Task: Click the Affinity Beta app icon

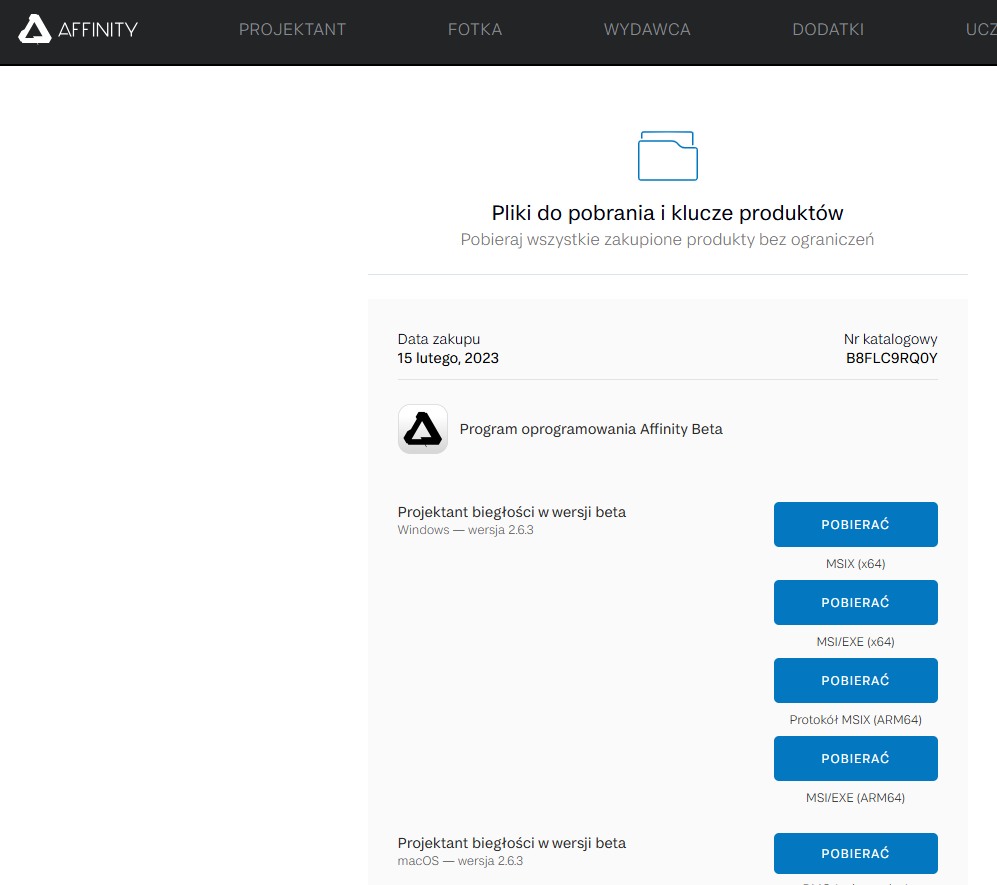Action: (x=423, y=429)
